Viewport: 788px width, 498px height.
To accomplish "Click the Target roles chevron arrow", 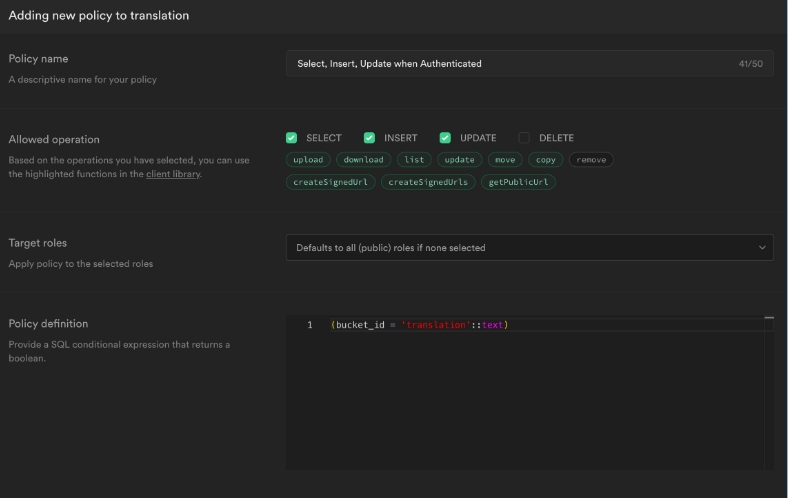I will click(762, 248).
